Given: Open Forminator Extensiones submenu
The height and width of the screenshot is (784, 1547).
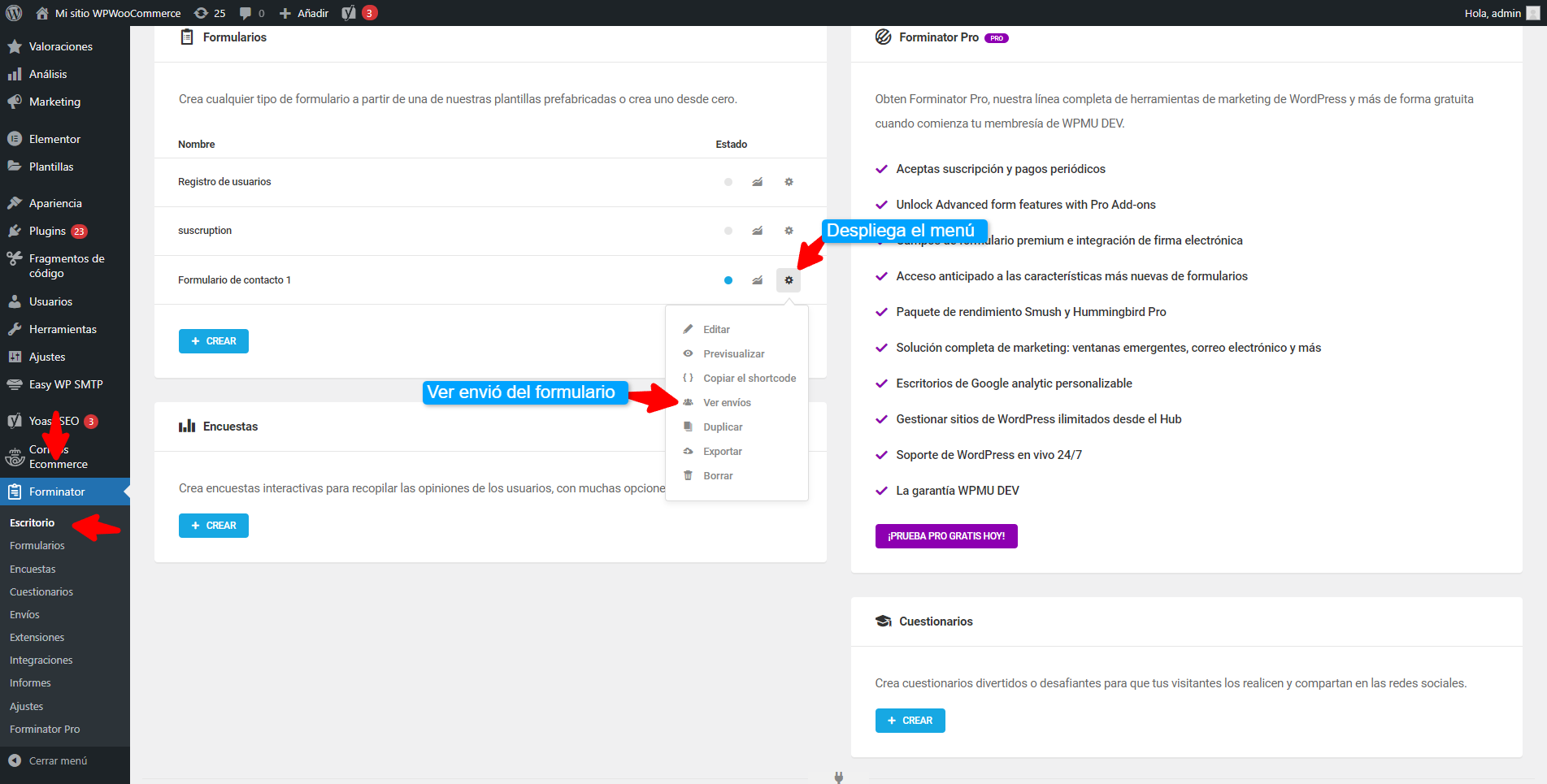Looking at the screenshot, I should pos(37,638).
